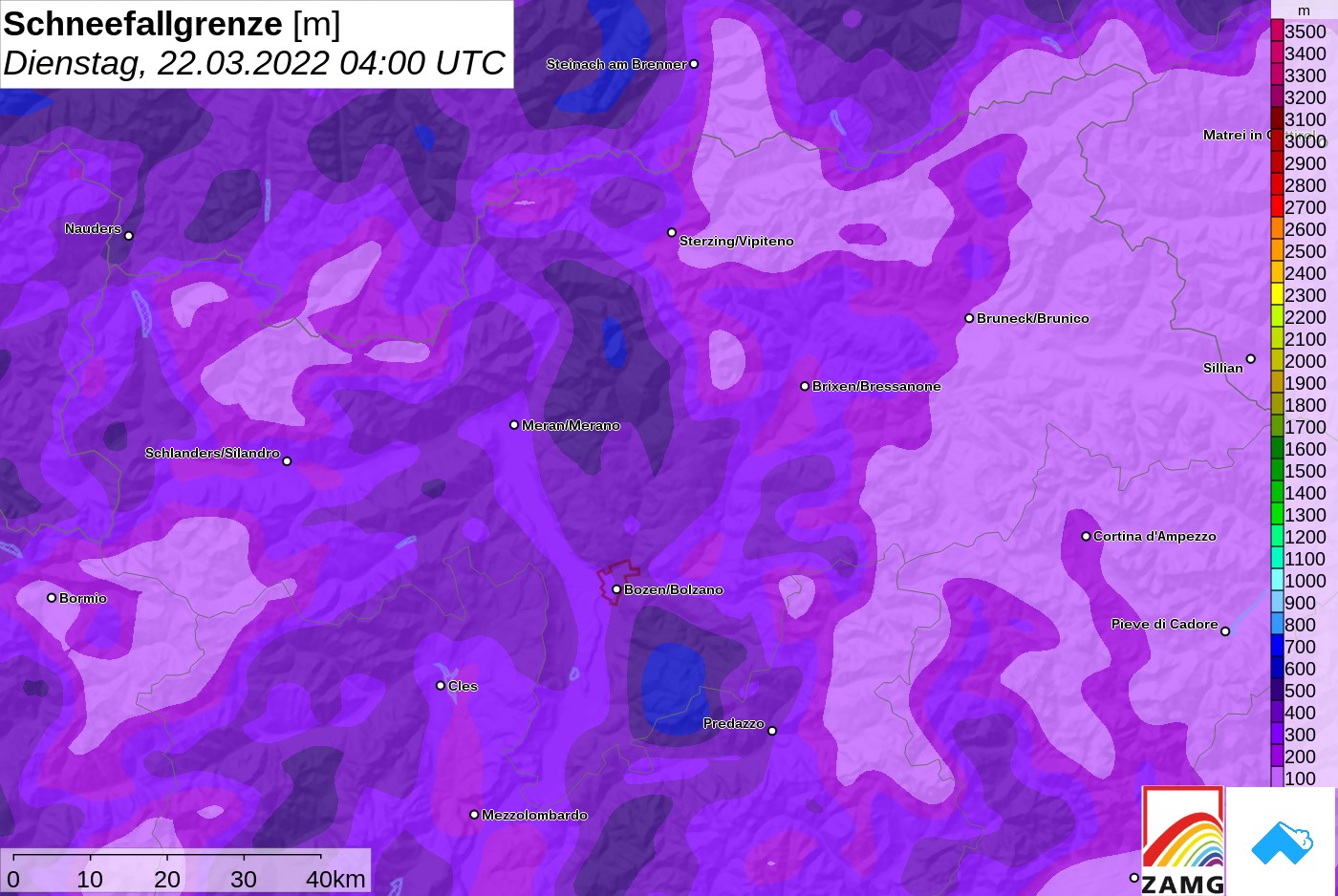This screenshot has width=1338, height=896.
Task: Click the date Dienstag, 22.03.2022 04:00 UTC
Action: pos(253,63)
